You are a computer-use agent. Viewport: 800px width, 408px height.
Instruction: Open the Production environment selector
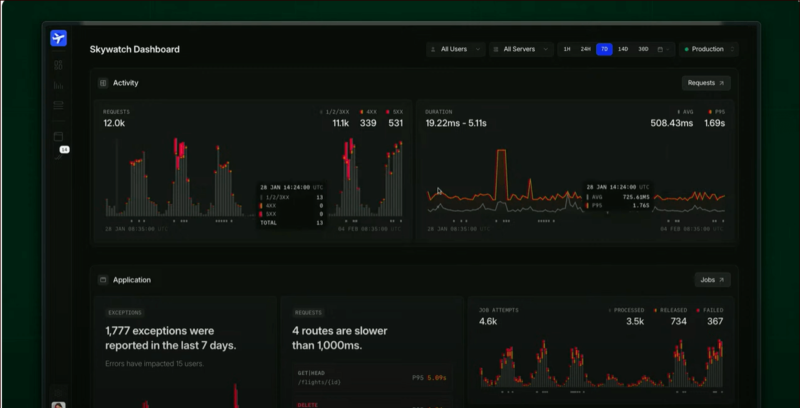[708, 49]
